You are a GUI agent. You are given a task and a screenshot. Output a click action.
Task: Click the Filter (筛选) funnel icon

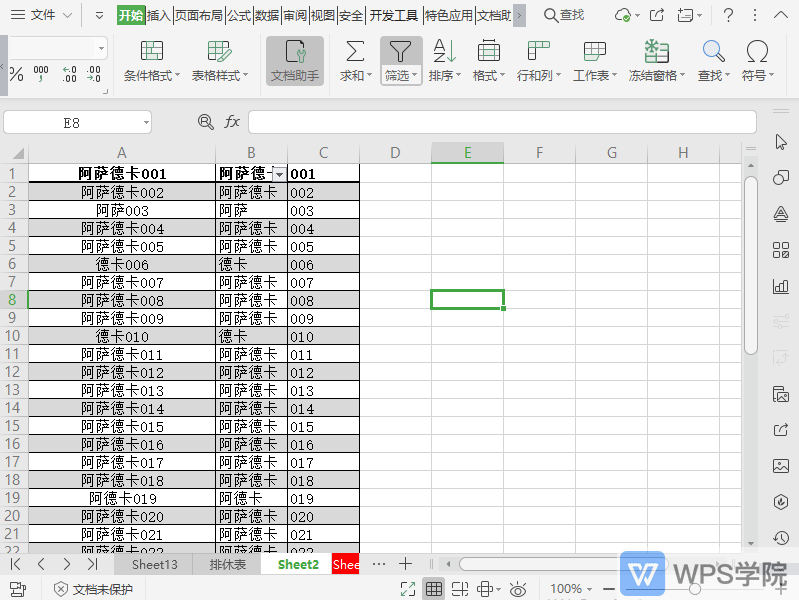tap(400, 52)
